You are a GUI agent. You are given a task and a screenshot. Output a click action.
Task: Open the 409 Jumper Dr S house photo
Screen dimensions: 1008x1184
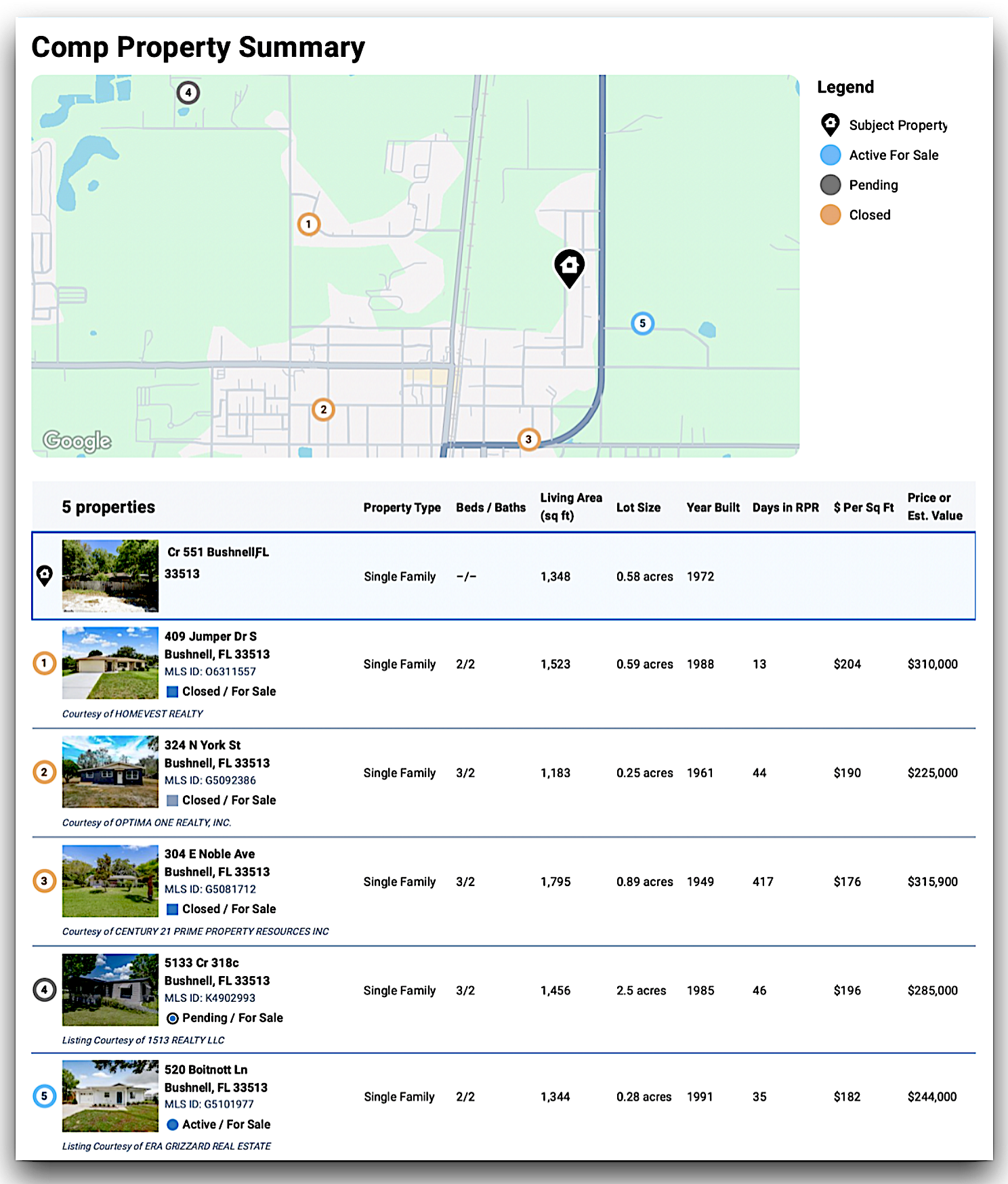pos(110,663)
